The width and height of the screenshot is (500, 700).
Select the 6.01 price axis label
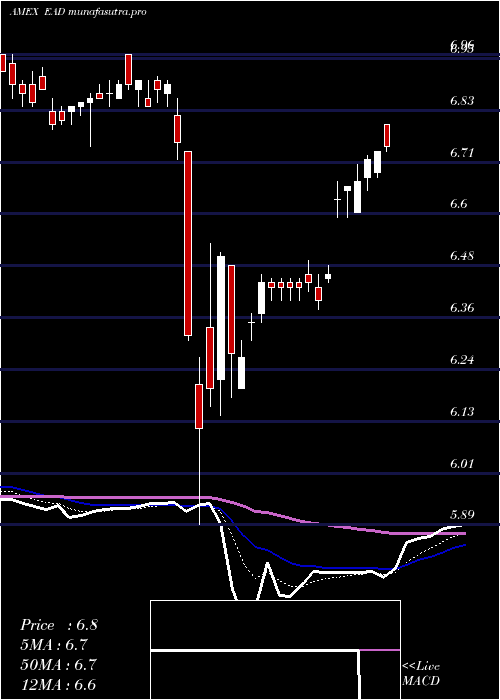462,463
